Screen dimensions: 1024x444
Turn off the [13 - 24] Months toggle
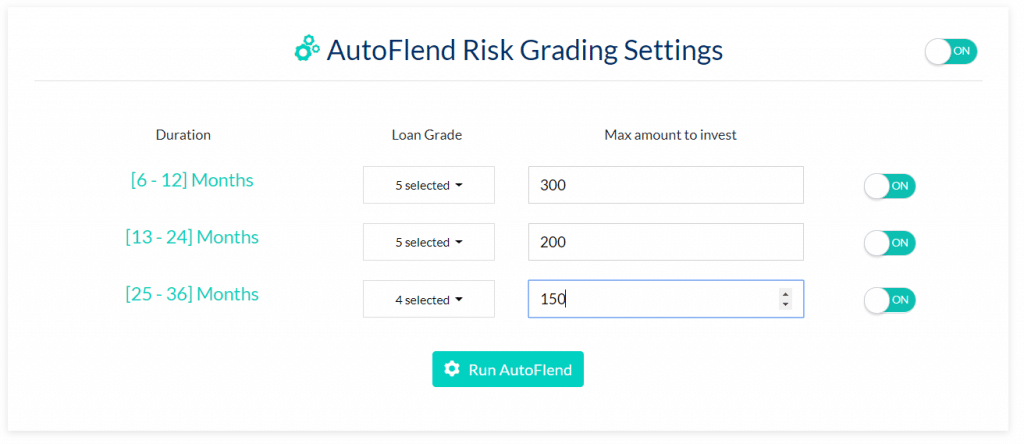(x=890, y=243)
